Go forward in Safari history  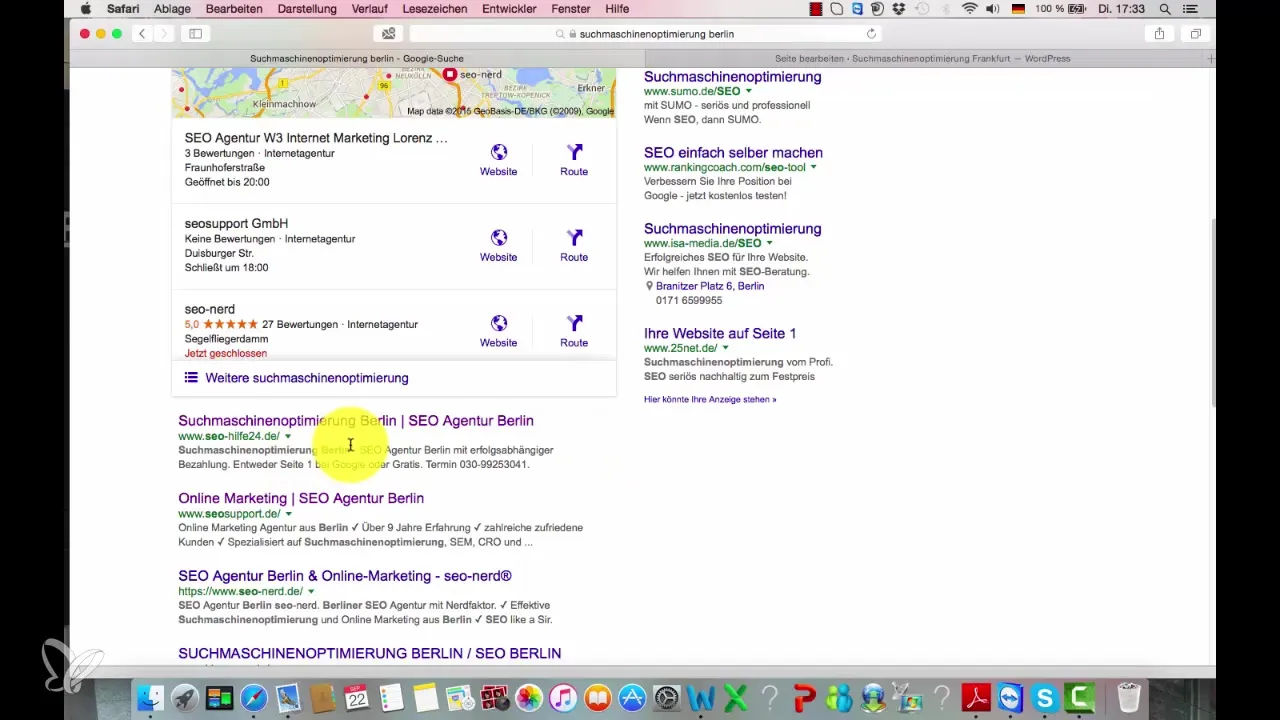164,33
